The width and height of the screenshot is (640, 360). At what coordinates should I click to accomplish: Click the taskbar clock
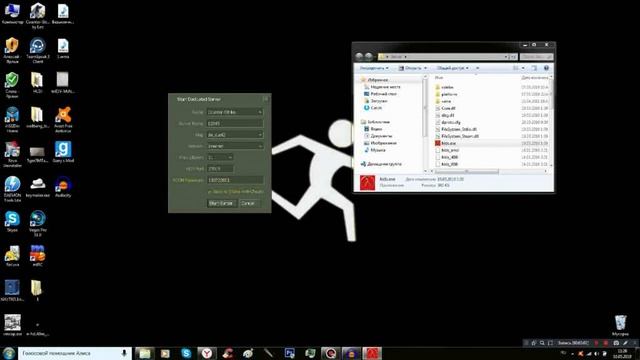(x=622, y=353)
